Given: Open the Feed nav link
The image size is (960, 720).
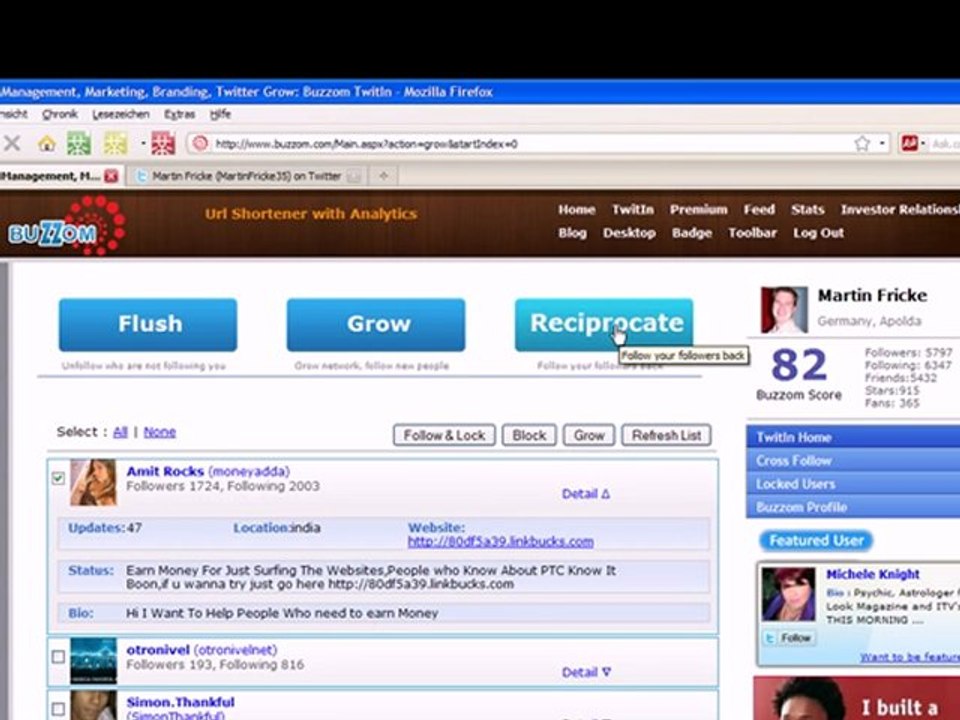Looking at the screenshot, I should [x=759, y=209].
